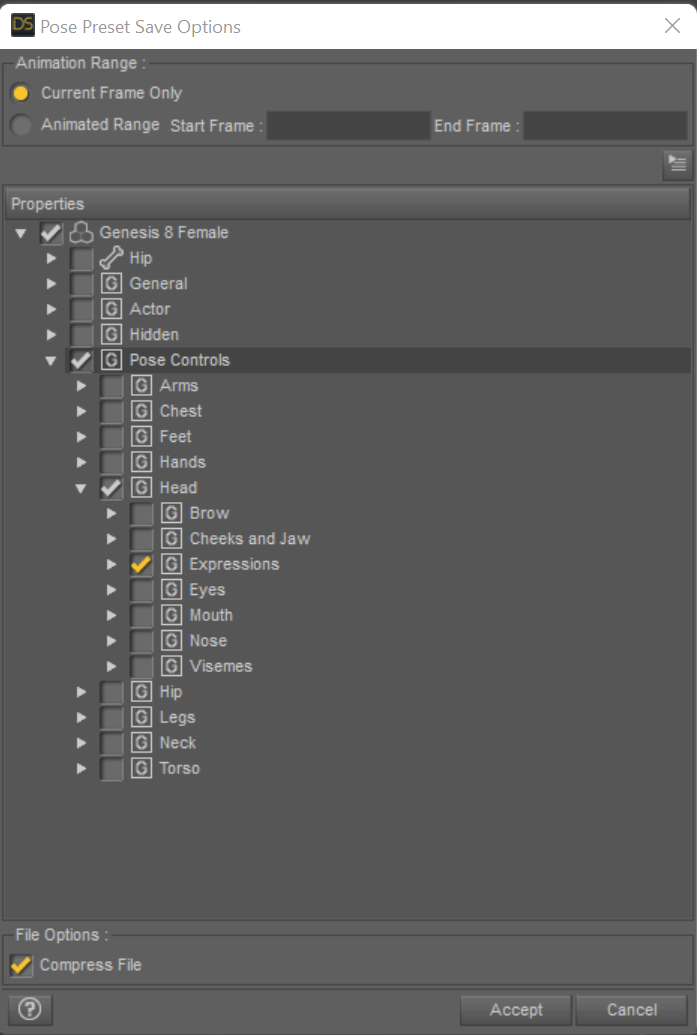Click the Actor group G icon
The width and height of the screenshot is (697, 1035).
pyautogui.click(x=111, y=309)
